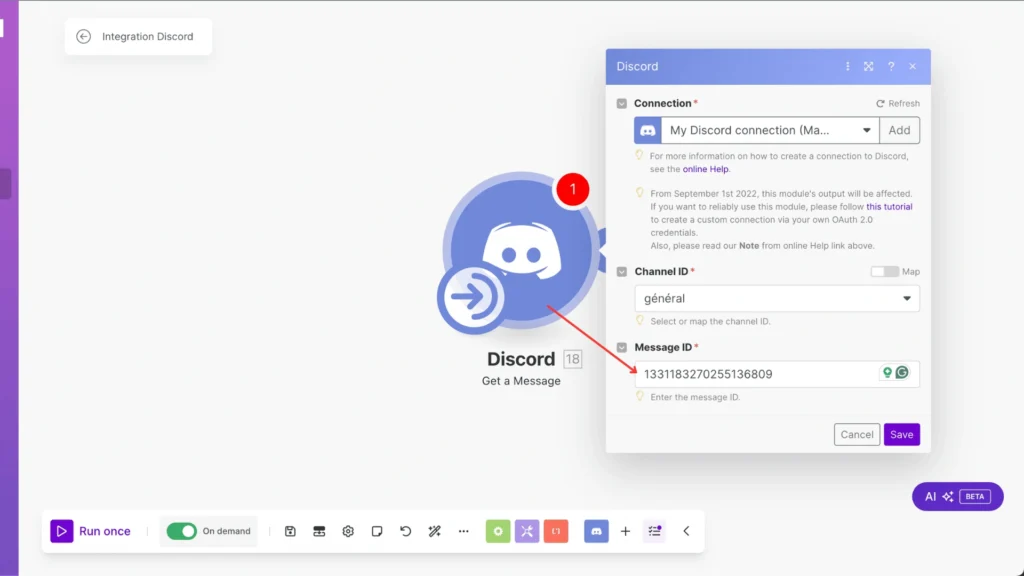Add a favorite with the plus icon
Screen dimensions: 1024x576
pyautogui.click(x=625, y=531)
